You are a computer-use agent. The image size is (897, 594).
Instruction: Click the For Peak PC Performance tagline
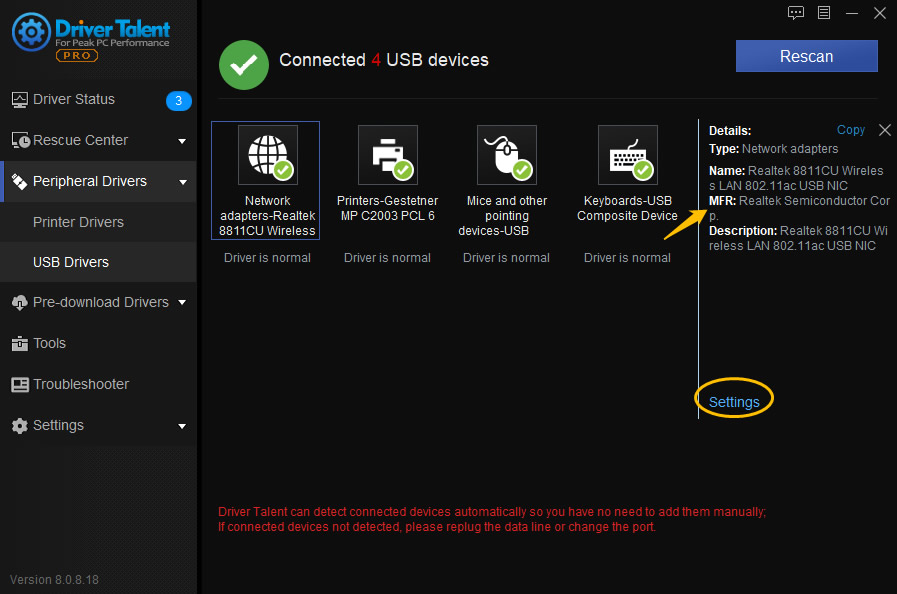tap(112, 43)
